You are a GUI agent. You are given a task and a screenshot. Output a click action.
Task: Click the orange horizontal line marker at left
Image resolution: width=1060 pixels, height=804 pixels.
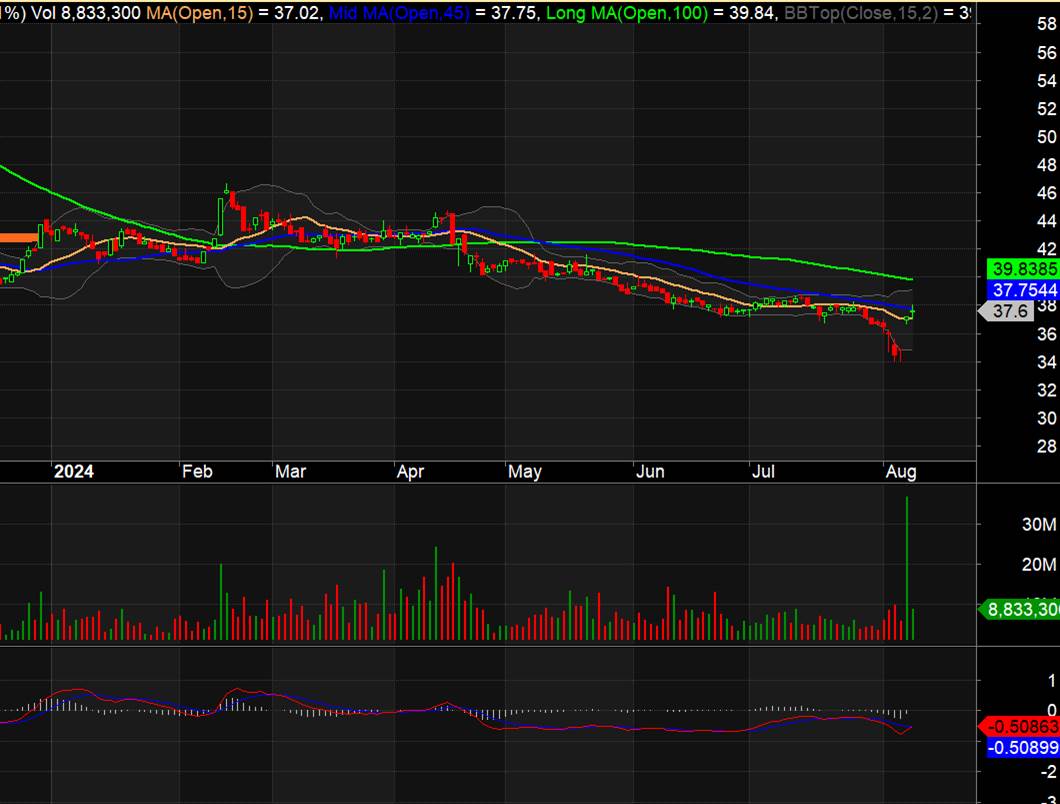tap(17, 237)
